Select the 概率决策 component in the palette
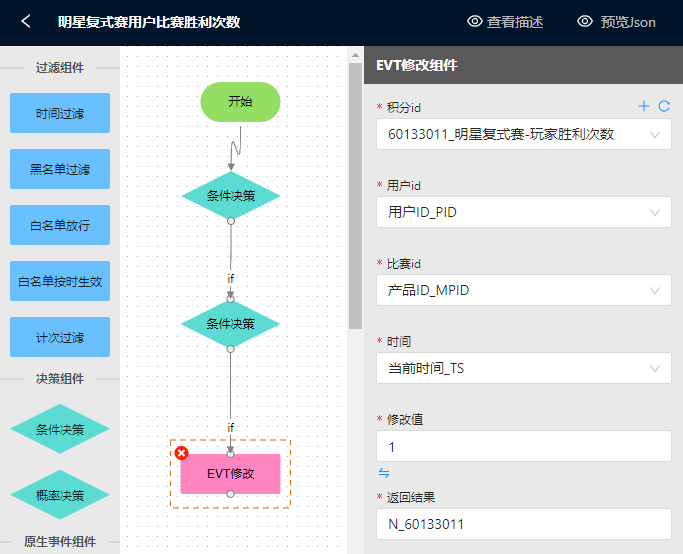This screenshot has width=683, height=554. 60,495
